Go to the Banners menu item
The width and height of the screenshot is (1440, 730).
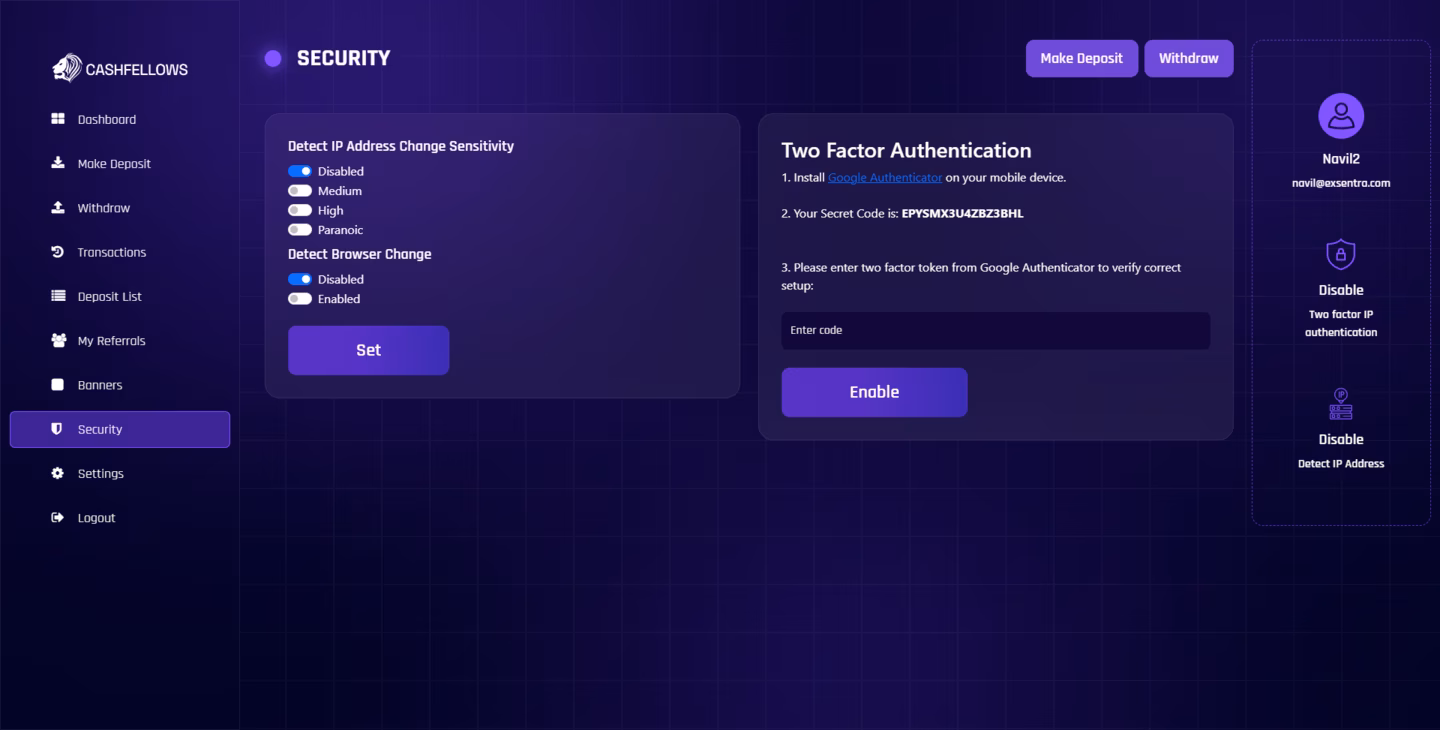tap(100, 385)
